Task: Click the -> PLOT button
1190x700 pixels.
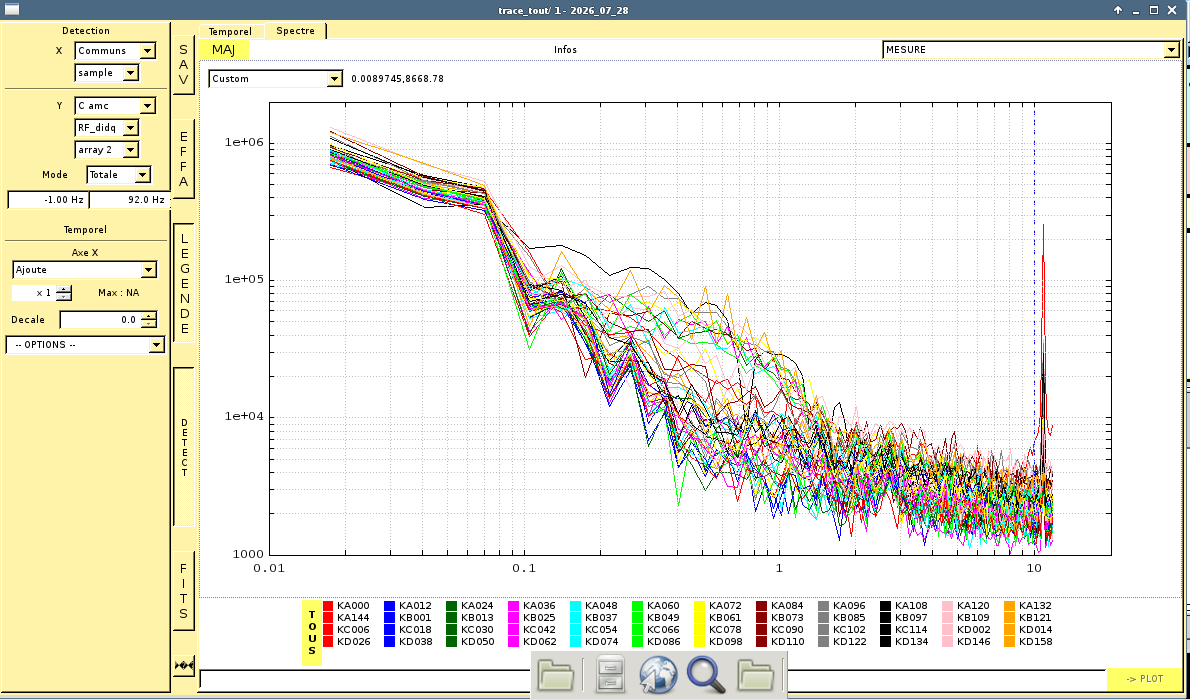Action: tap(1144, 679)
